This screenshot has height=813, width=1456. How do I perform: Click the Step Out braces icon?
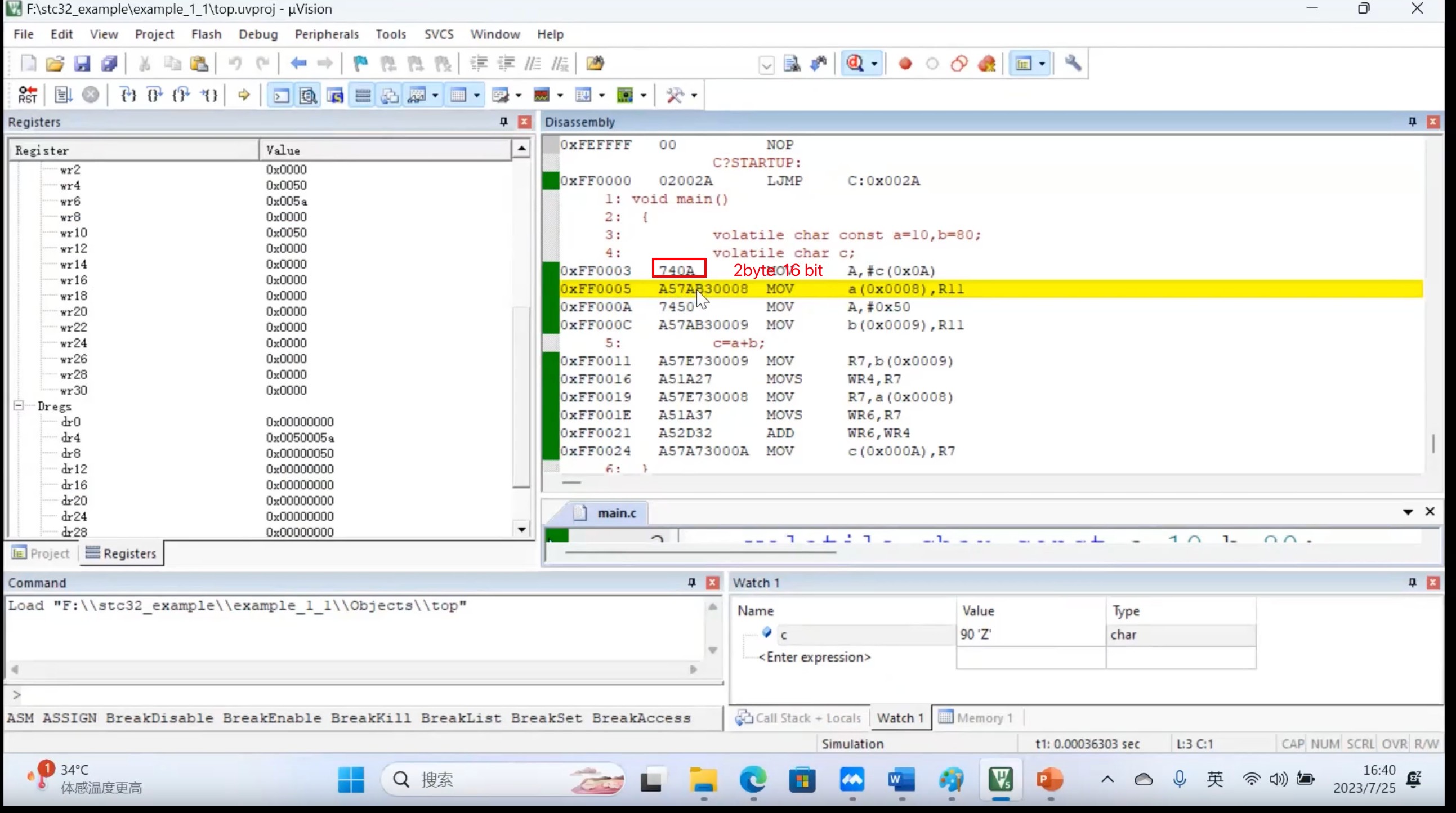click(x=181, y=95)
